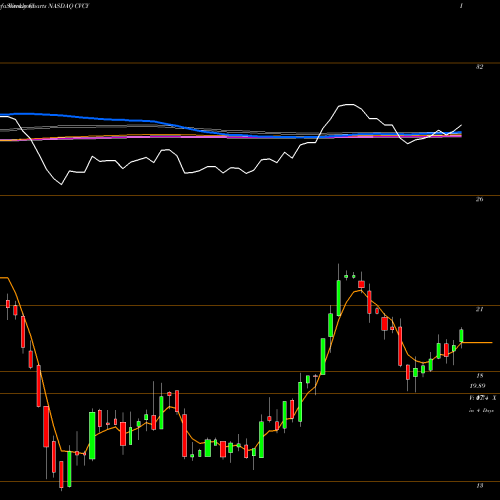This screenshot has width=500, height=500.
Task: Click the 26 price axis label
Action: click(x=479, y=199)
